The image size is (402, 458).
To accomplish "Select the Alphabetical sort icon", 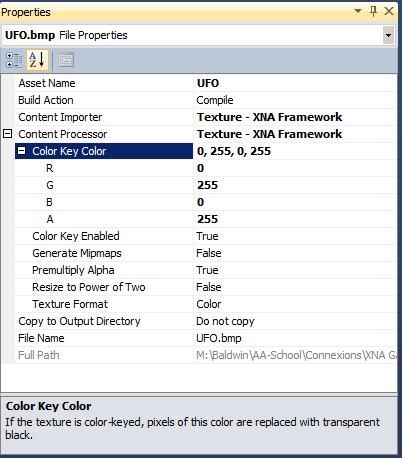I will [x=37, y=60].
